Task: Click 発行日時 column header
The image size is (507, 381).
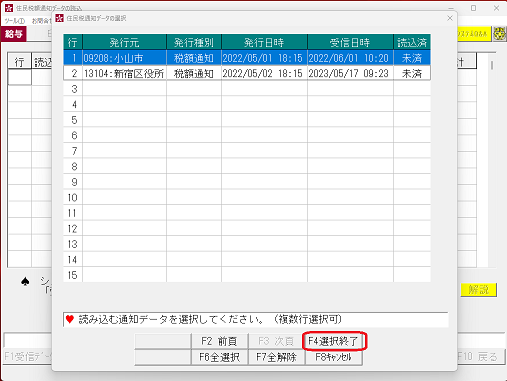Action: [x=264, y=42]
